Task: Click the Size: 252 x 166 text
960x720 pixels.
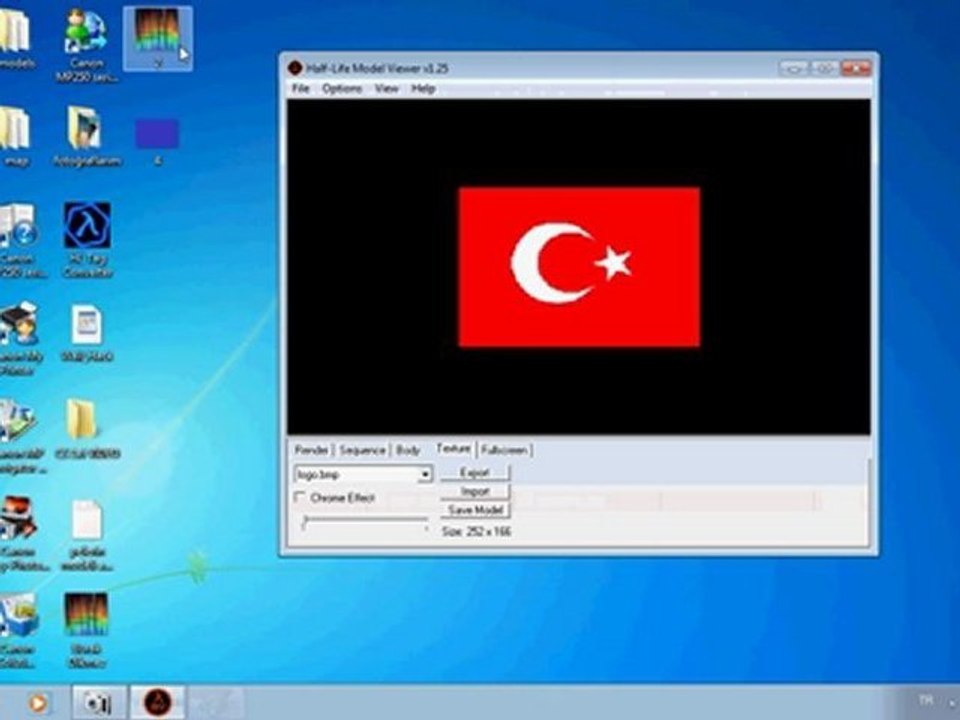Action: click(476, 531)
